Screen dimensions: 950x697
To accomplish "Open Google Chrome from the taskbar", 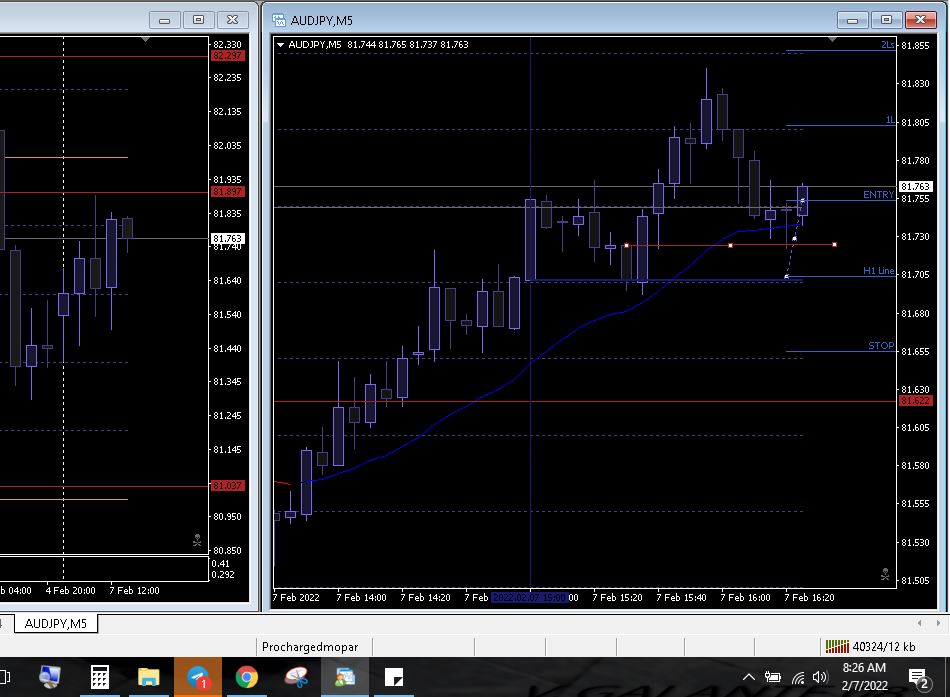I will (247, 677).
